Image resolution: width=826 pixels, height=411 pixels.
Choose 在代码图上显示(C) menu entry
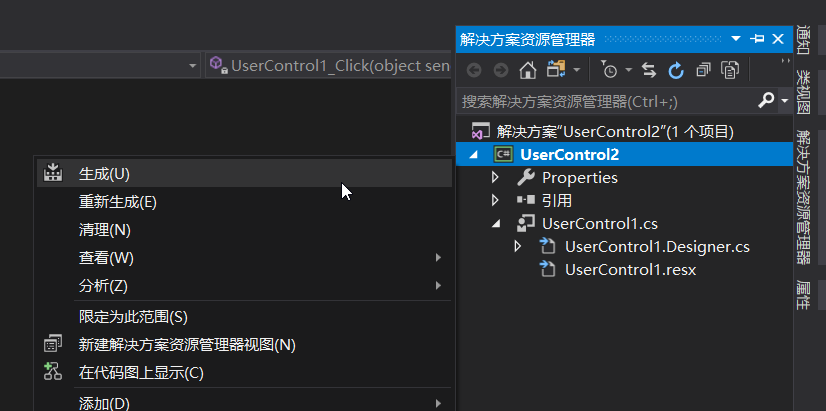(x=244, y=373)
